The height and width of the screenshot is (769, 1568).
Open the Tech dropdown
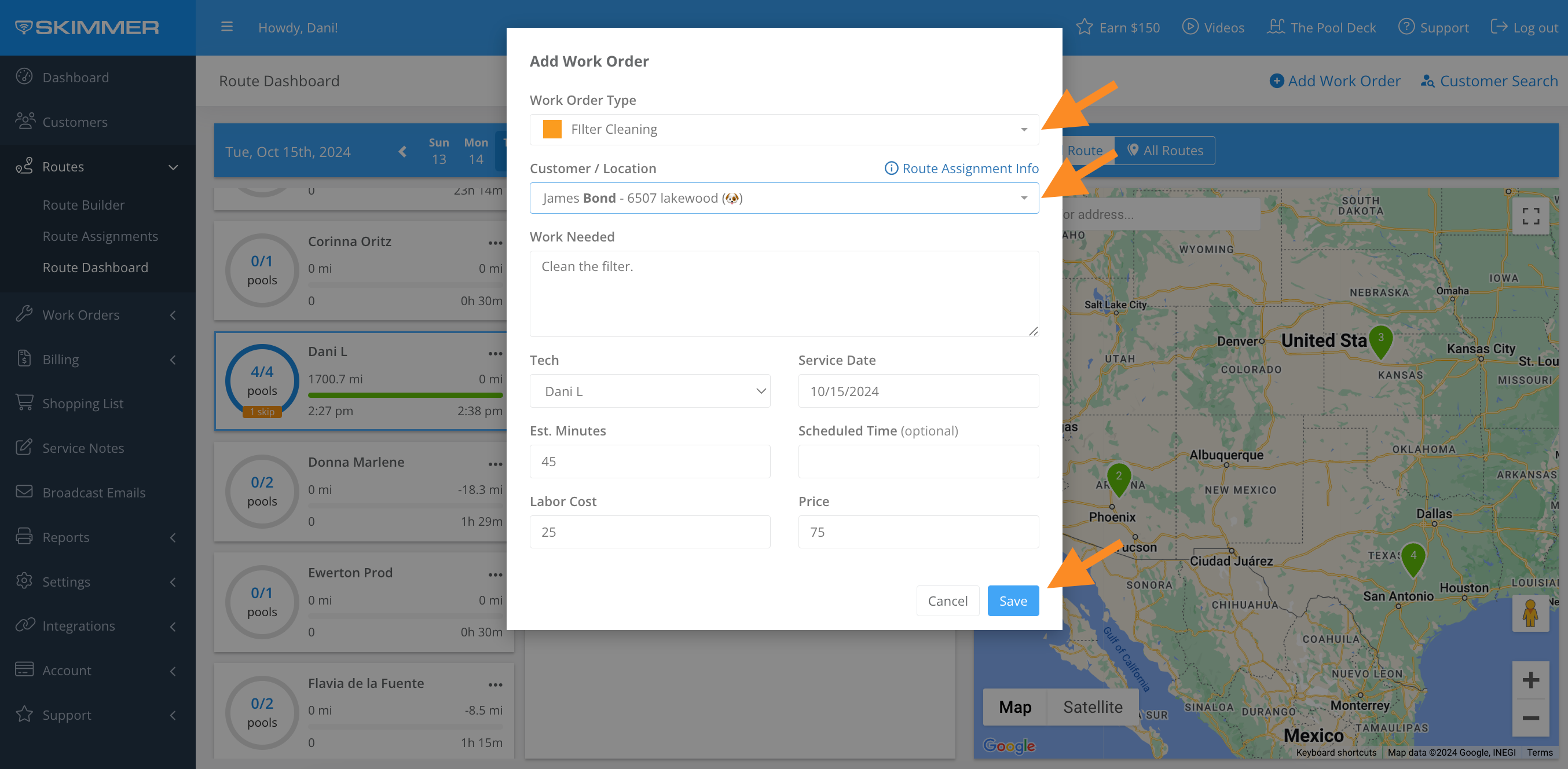pyautogui.click(x=650, y=391)
